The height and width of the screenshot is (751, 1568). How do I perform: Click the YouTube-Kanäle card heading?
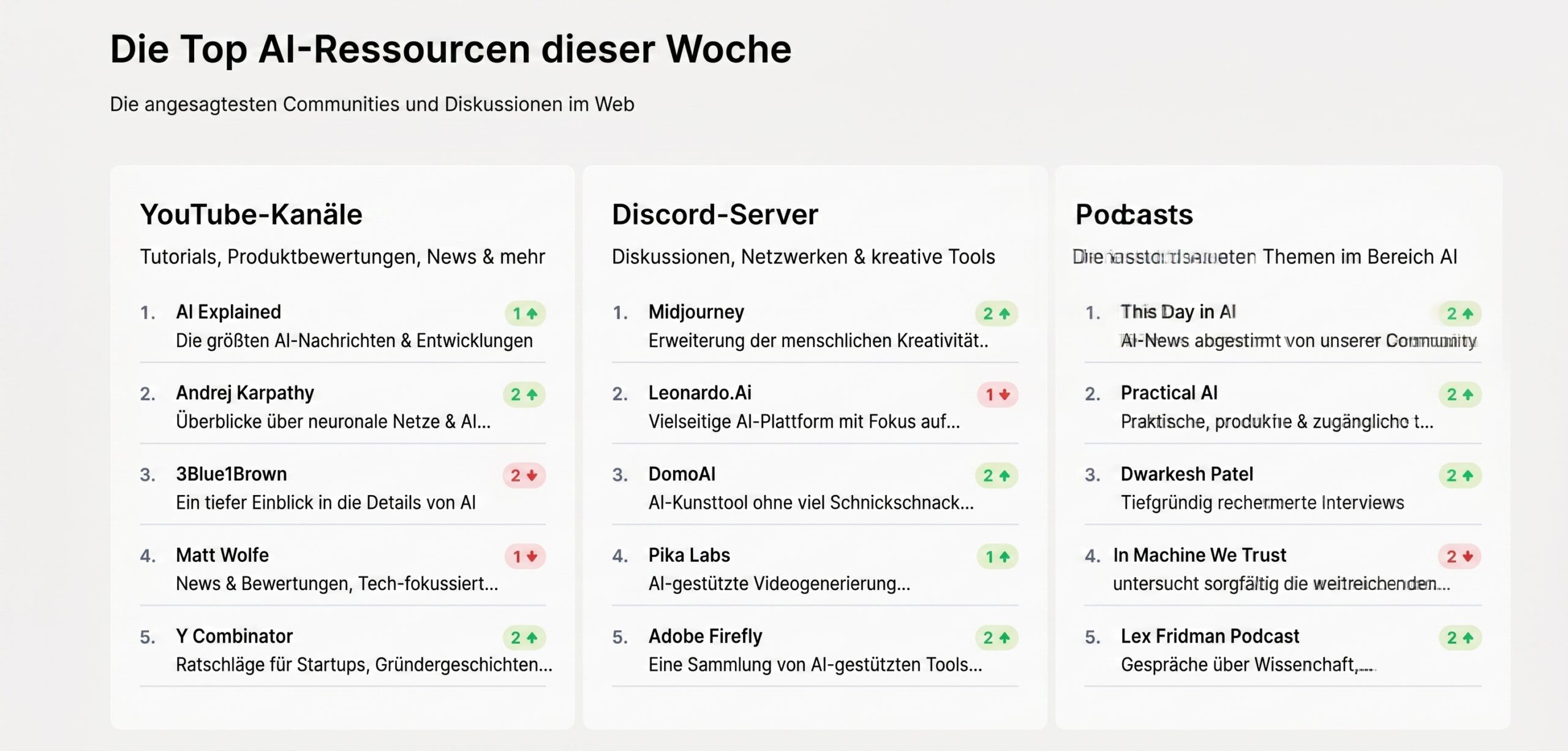(251, 214)
